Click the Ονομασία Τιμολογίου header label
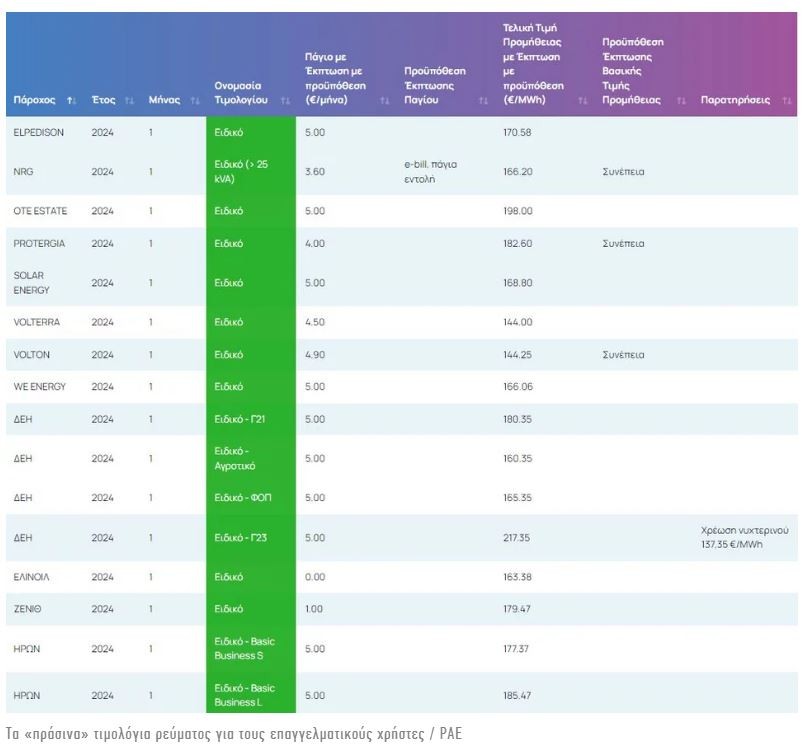 (x=241, y=93)
